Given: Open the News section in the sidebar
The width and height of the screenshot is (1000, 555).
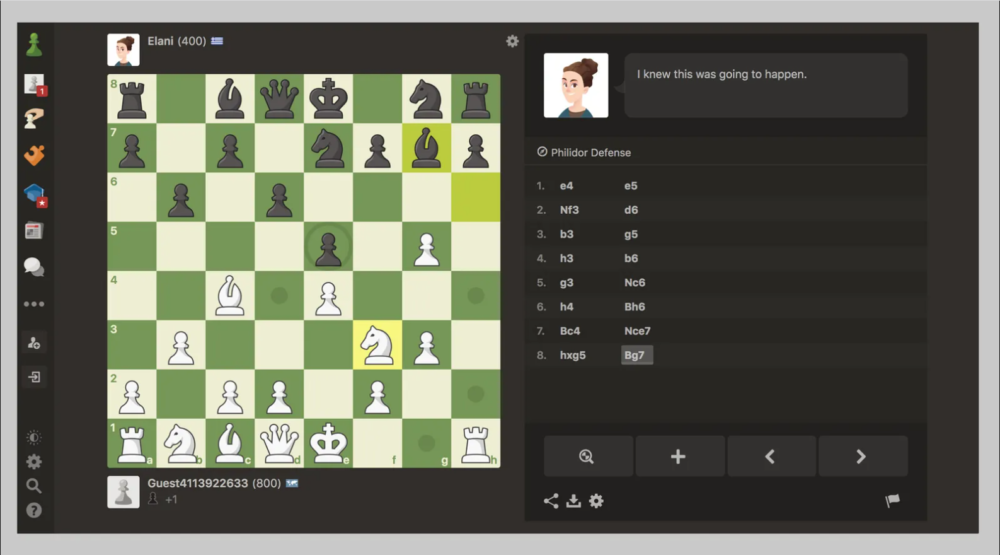Looking at the screenshot, I should pos(35,231).
